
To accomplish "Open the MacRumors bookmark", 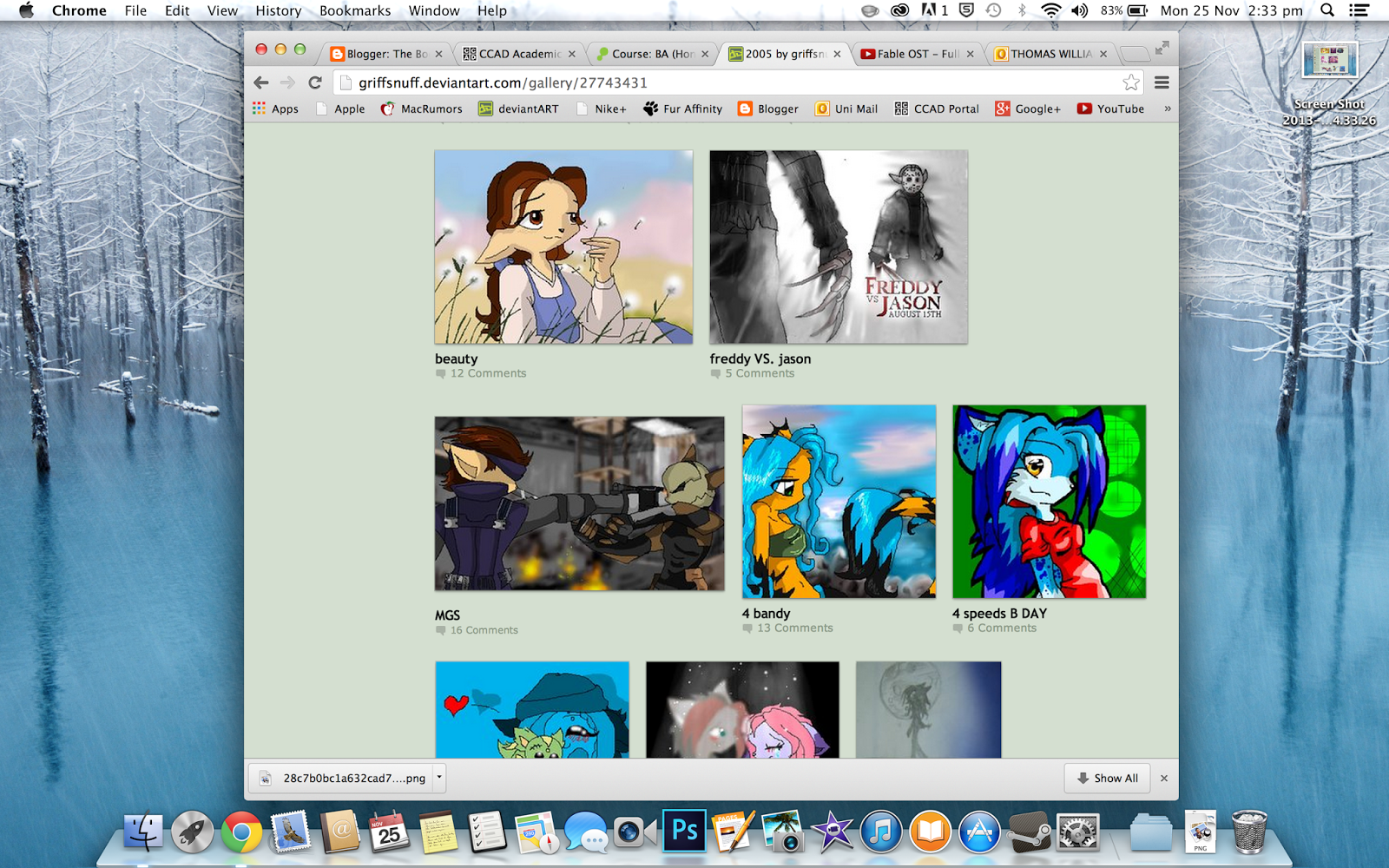I will [422, 108].
